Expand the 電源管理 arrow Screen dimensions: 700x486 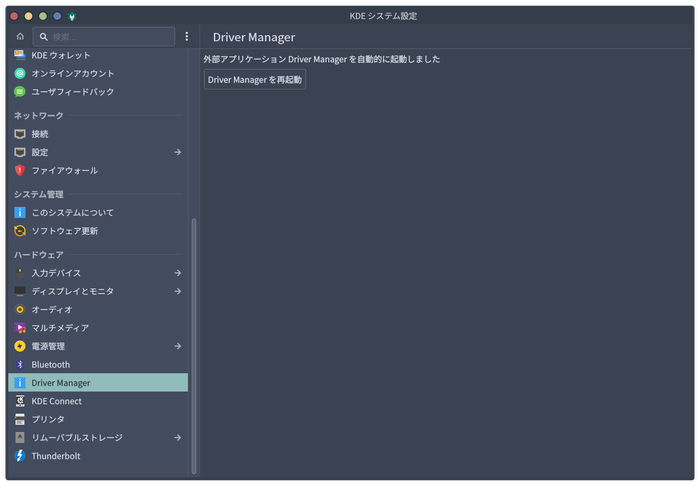tap(178, 346)
